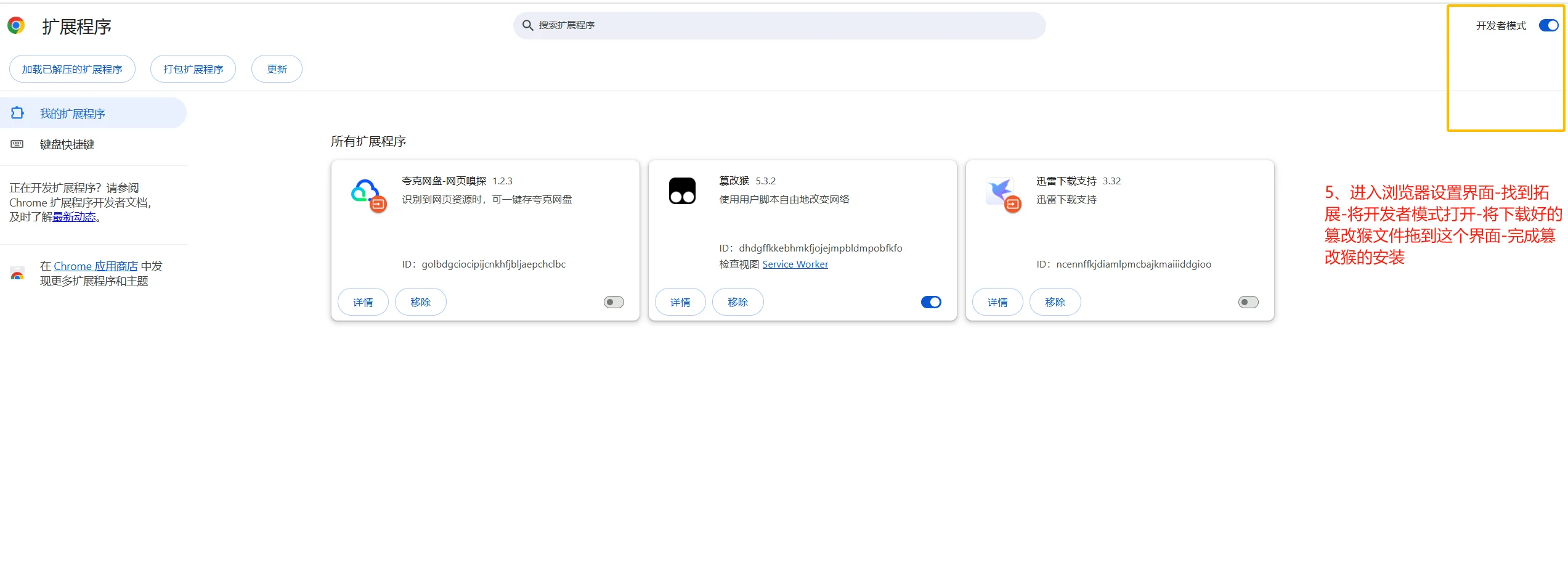Click the keyboard icon beside 键盘快捷键
The width and height of the screenshot is (1568, 561).
pyautogui.click(x=16, y=144)
